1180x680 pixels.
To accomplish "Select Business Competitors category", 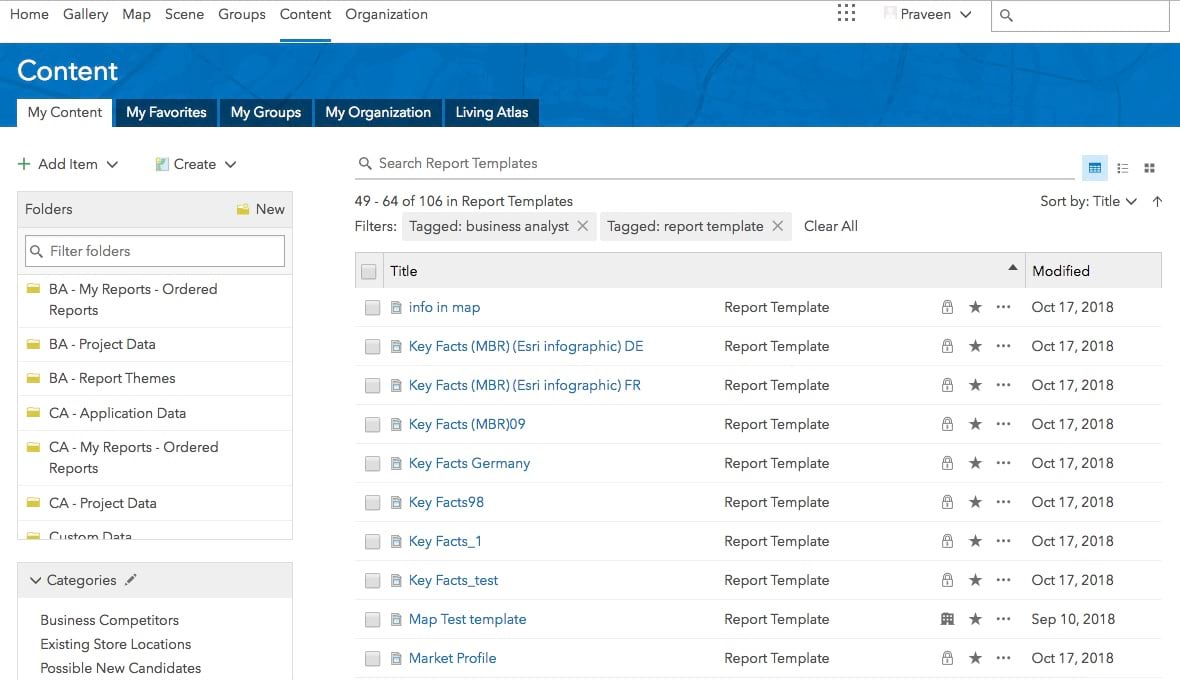I will point(109,620).
